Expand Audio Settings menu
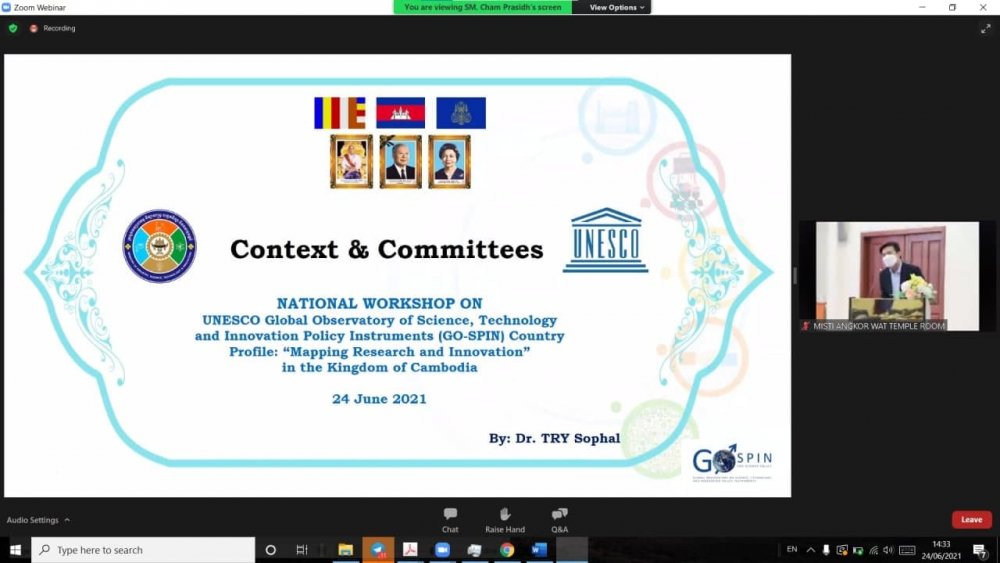The image size is (1000, 563). click(x=38, y=520)
